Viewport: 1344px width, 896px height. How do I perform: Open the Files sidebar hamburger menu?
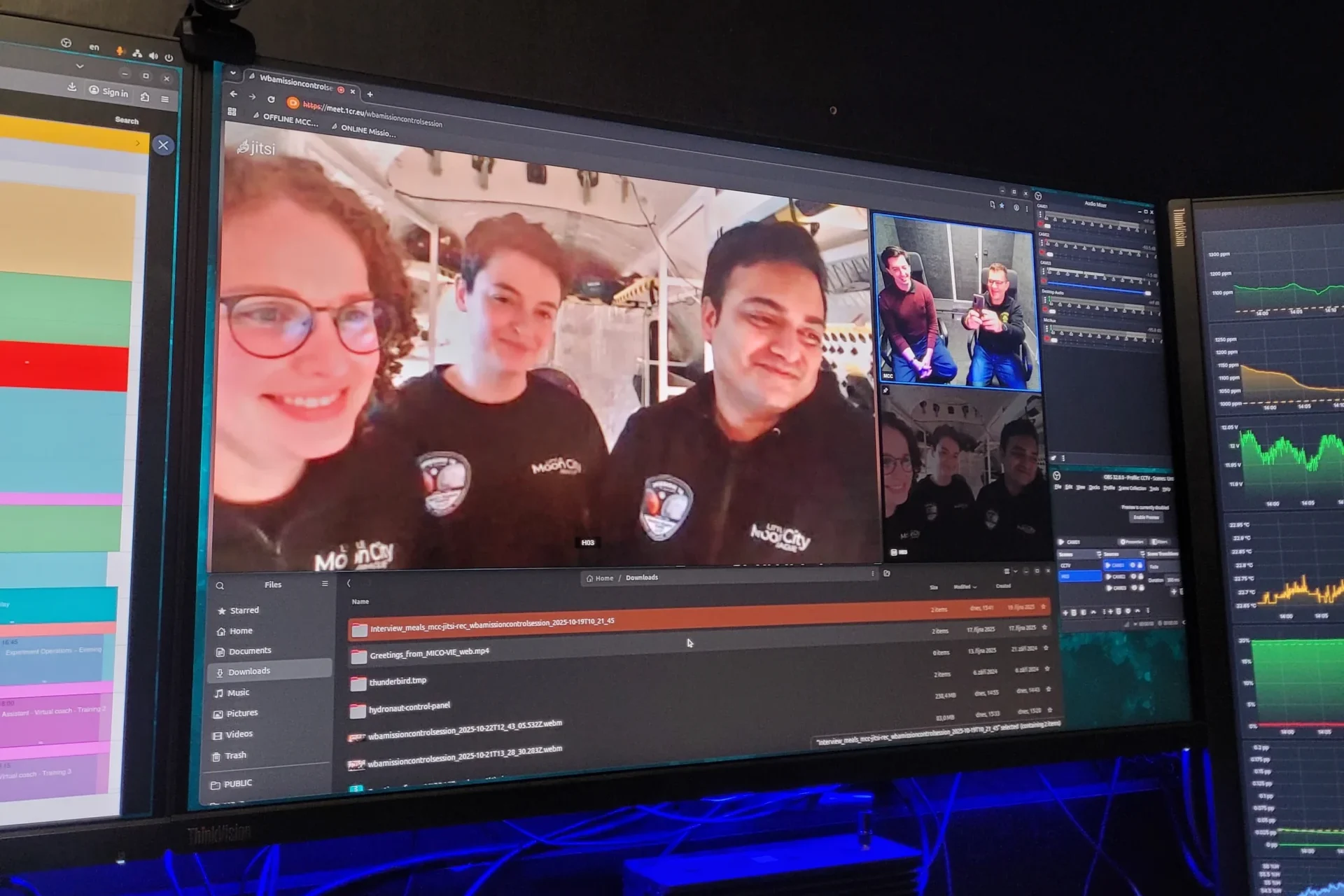pos(325,583)
